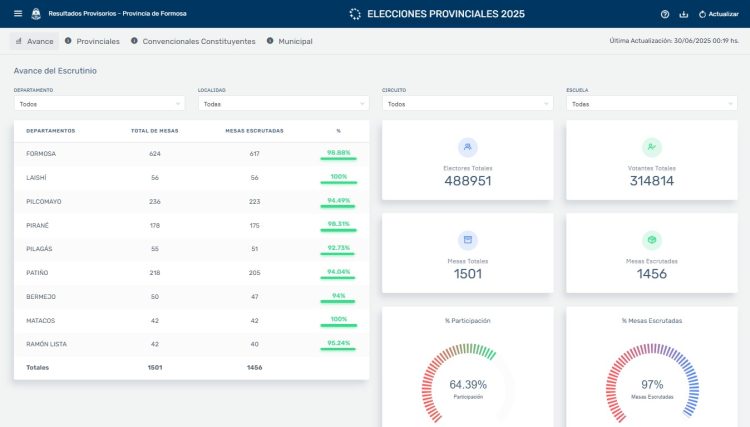
Task: Expand the Departamento dropdown
Action: (99, 104)
